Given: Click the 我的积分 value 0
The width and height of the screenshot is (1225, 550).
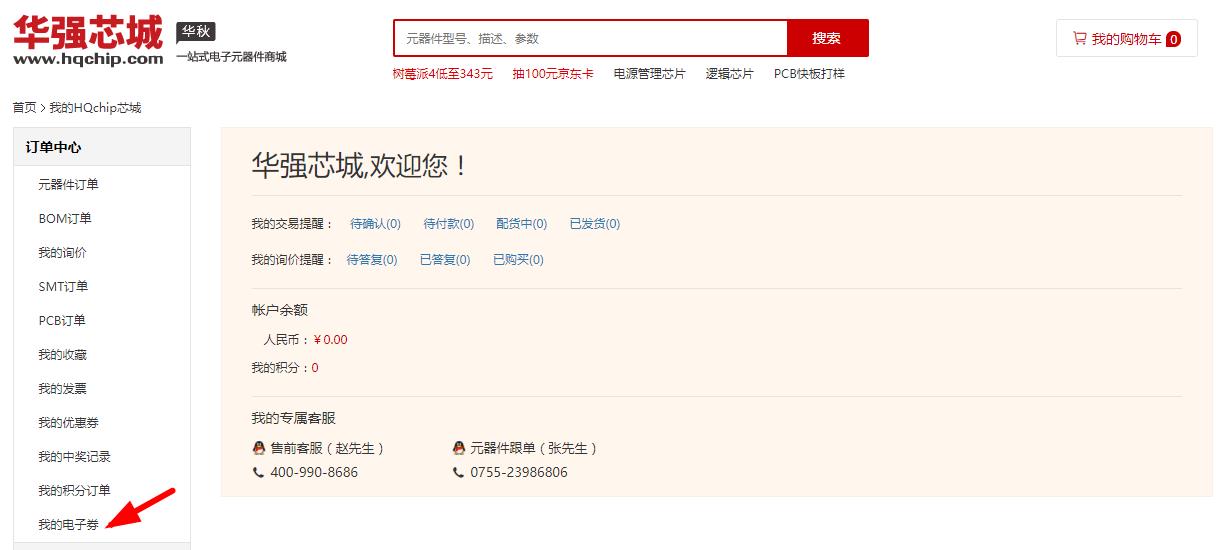Looking at the screenshot, I should click(x=315, y=368).
